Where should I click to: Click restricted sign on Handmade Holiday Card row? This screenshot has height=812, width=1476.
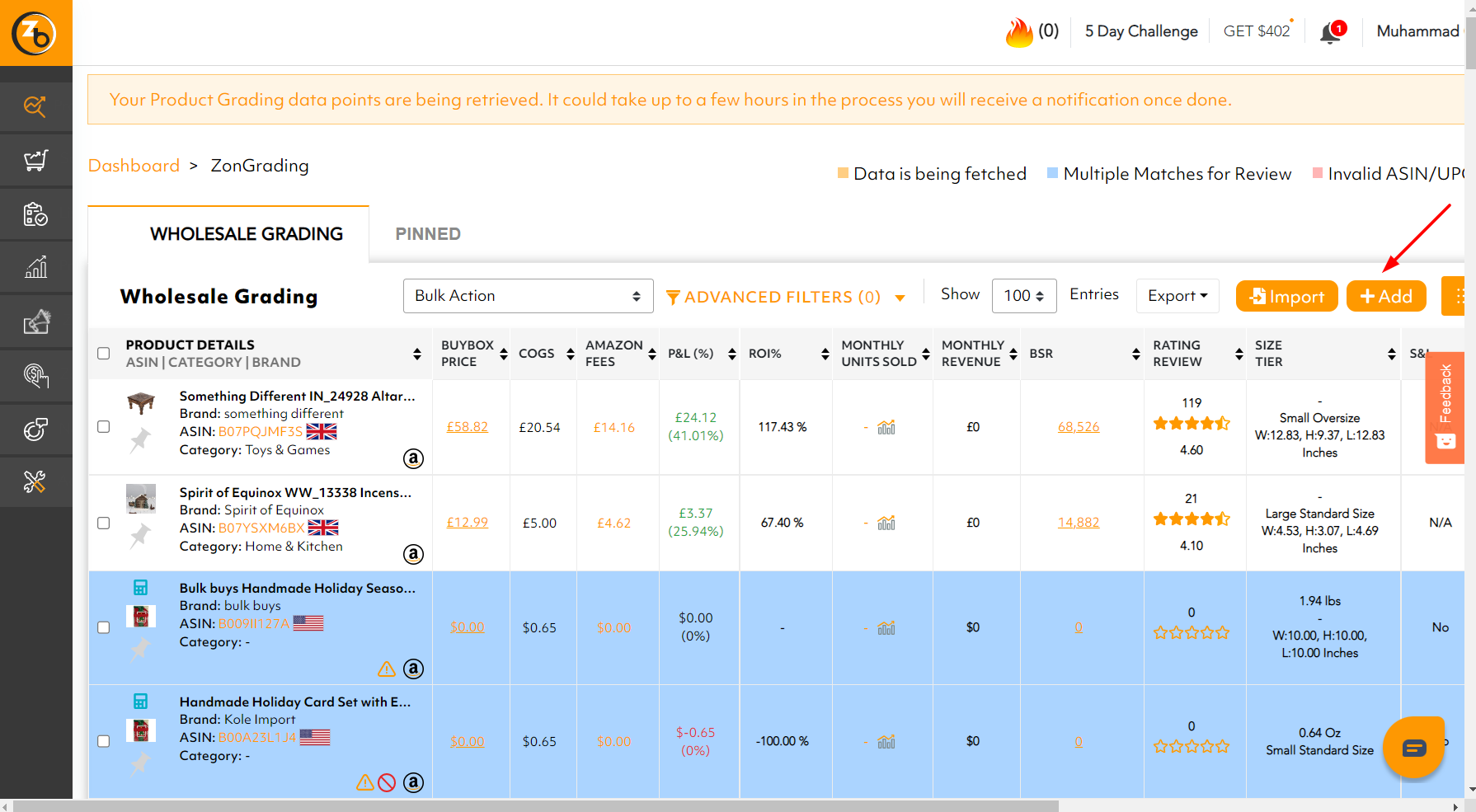point(387,782)
